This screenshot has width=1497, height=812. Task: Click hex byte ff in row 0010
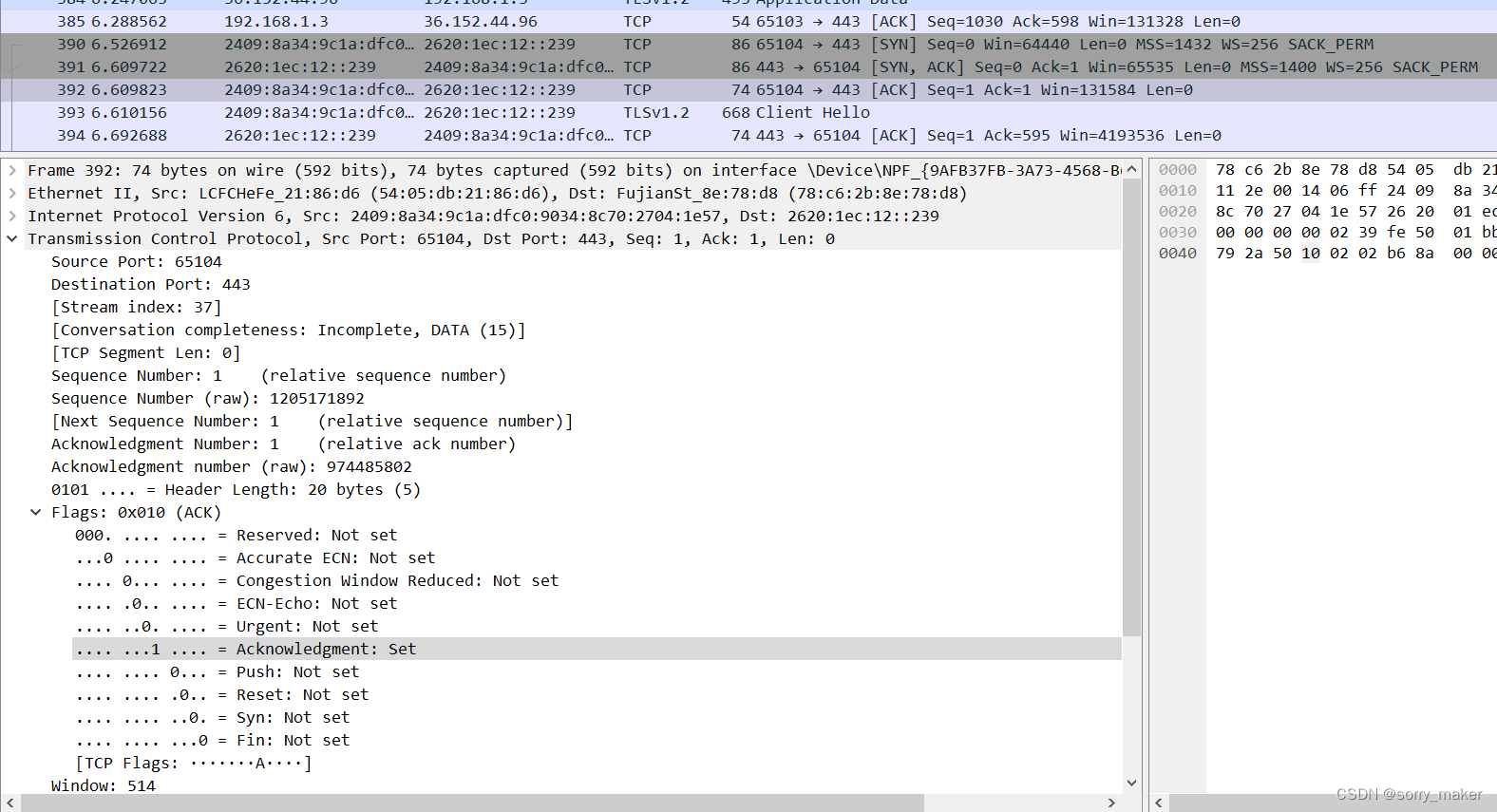1368,191
